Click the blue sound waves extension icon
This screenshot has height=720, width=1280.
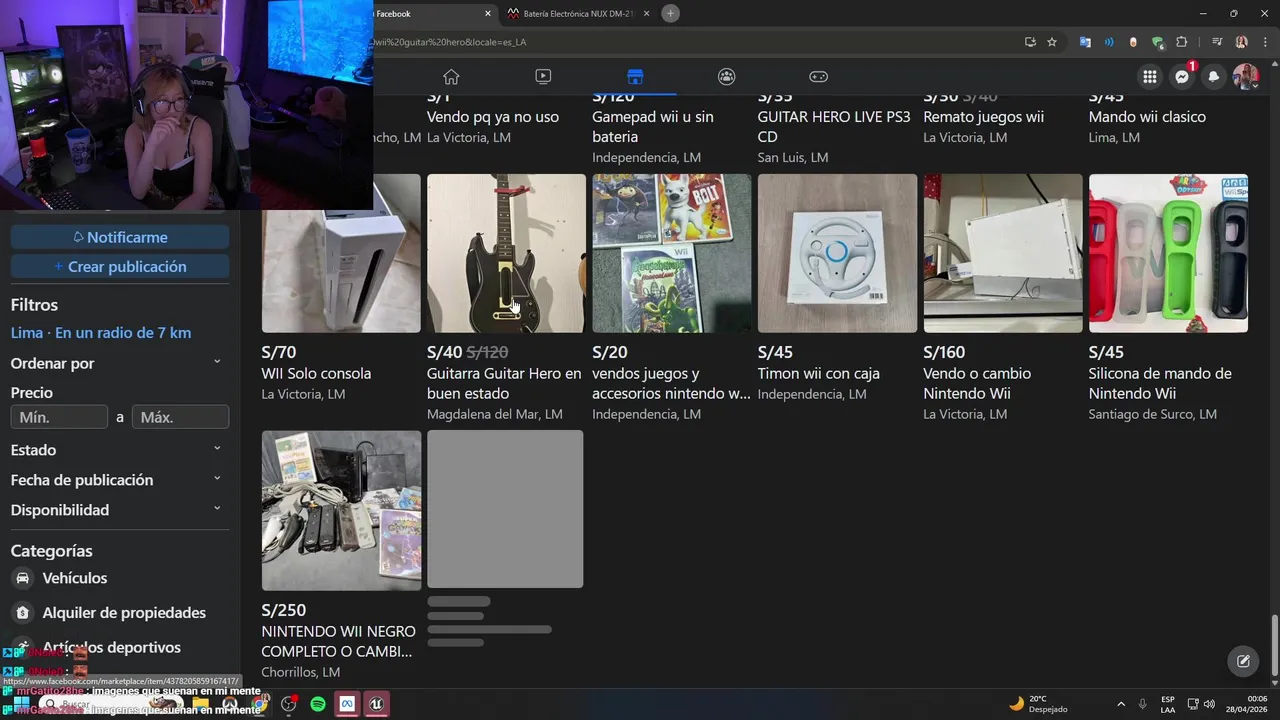(x=1109, y=42)
